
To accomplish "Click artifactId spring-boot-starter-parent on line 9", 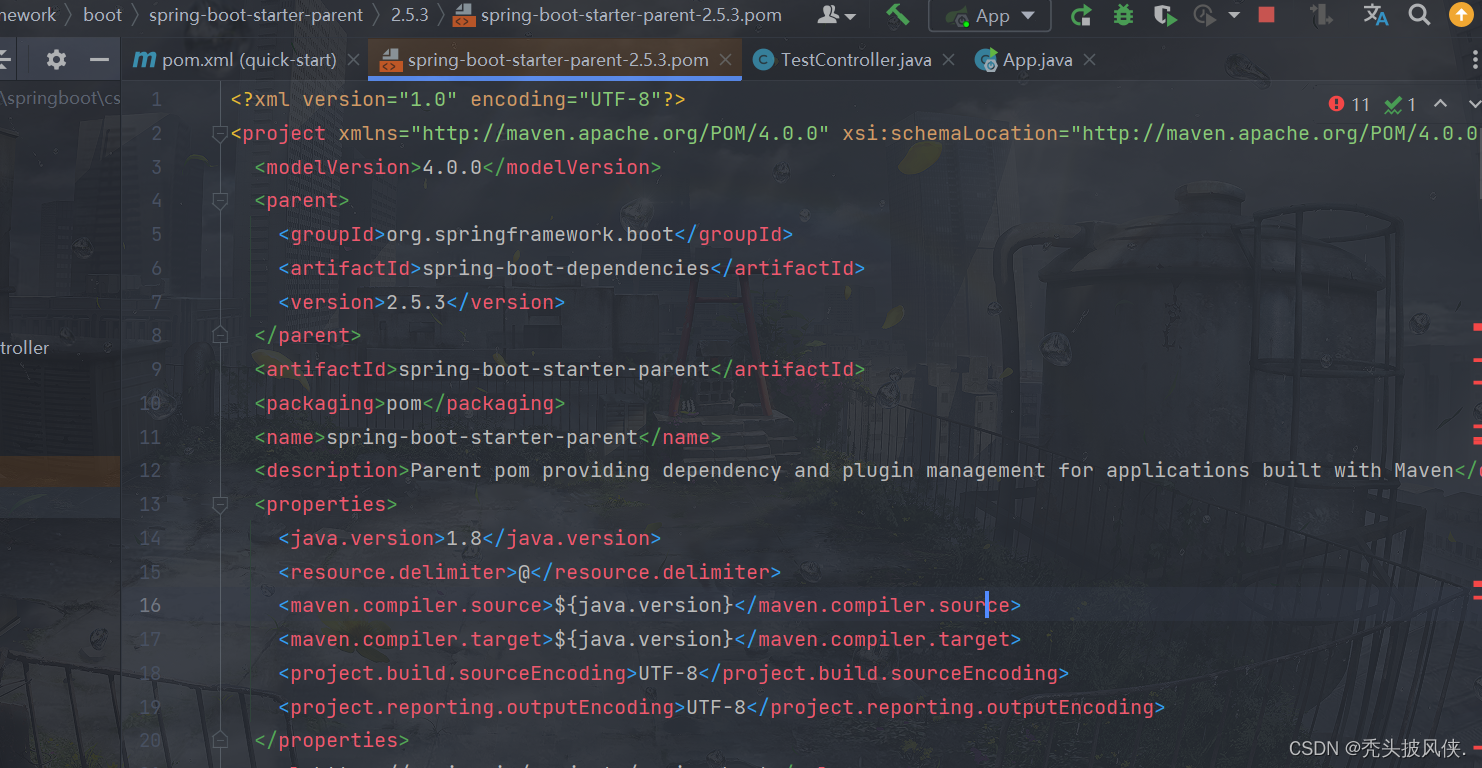I will coord(554,369).
